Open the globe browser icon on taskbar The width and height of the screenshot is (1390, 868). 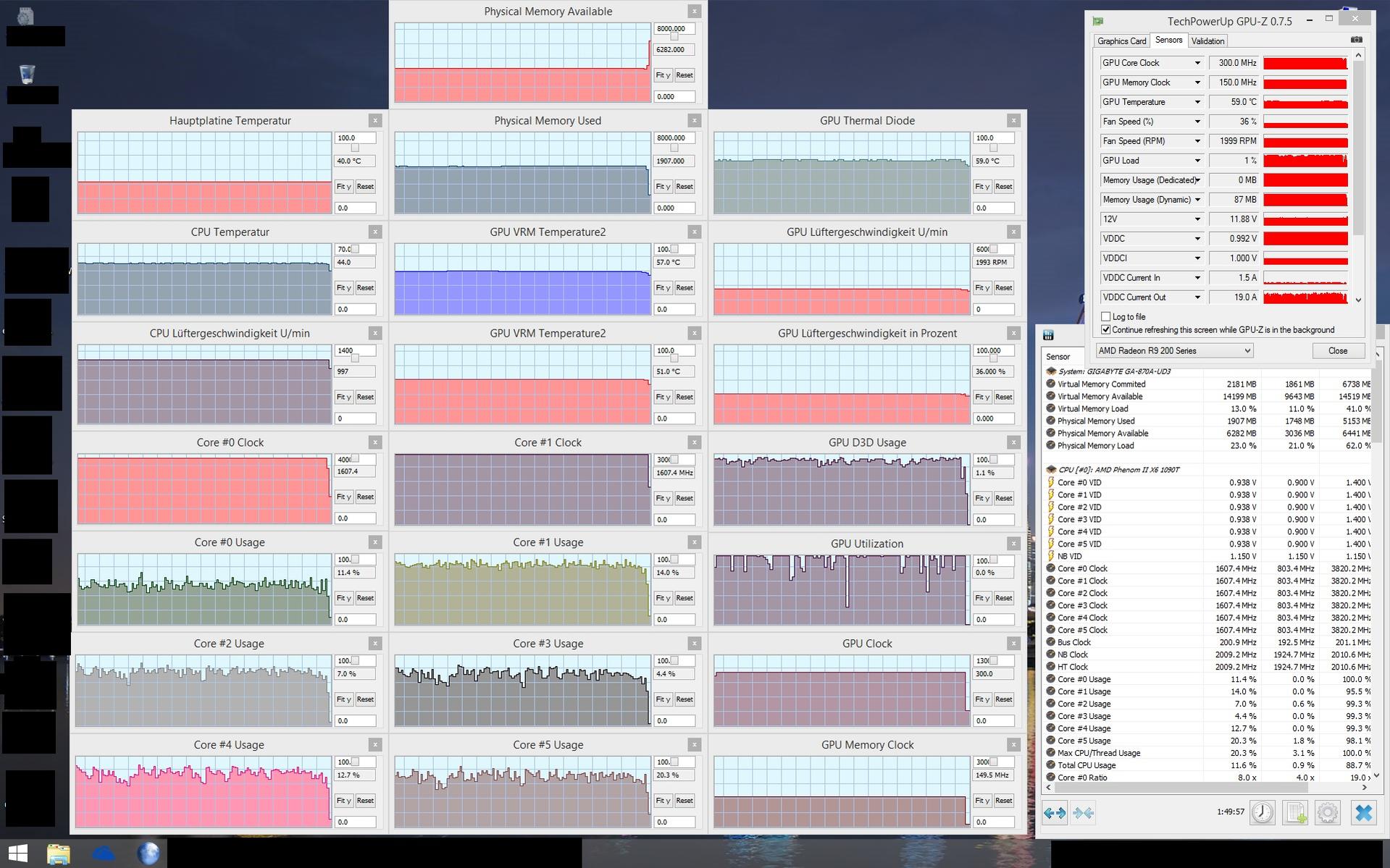[x=148, y=854]
